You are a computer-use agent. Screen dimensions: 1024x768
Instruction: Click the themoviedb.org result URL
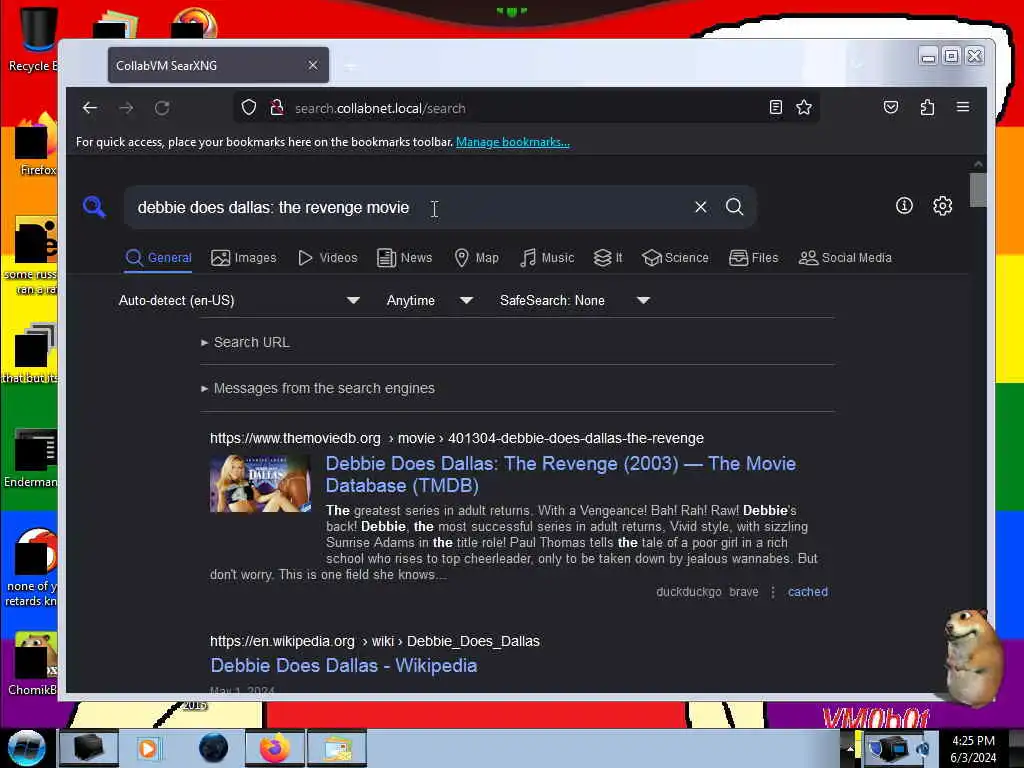[x=456, y=438]
